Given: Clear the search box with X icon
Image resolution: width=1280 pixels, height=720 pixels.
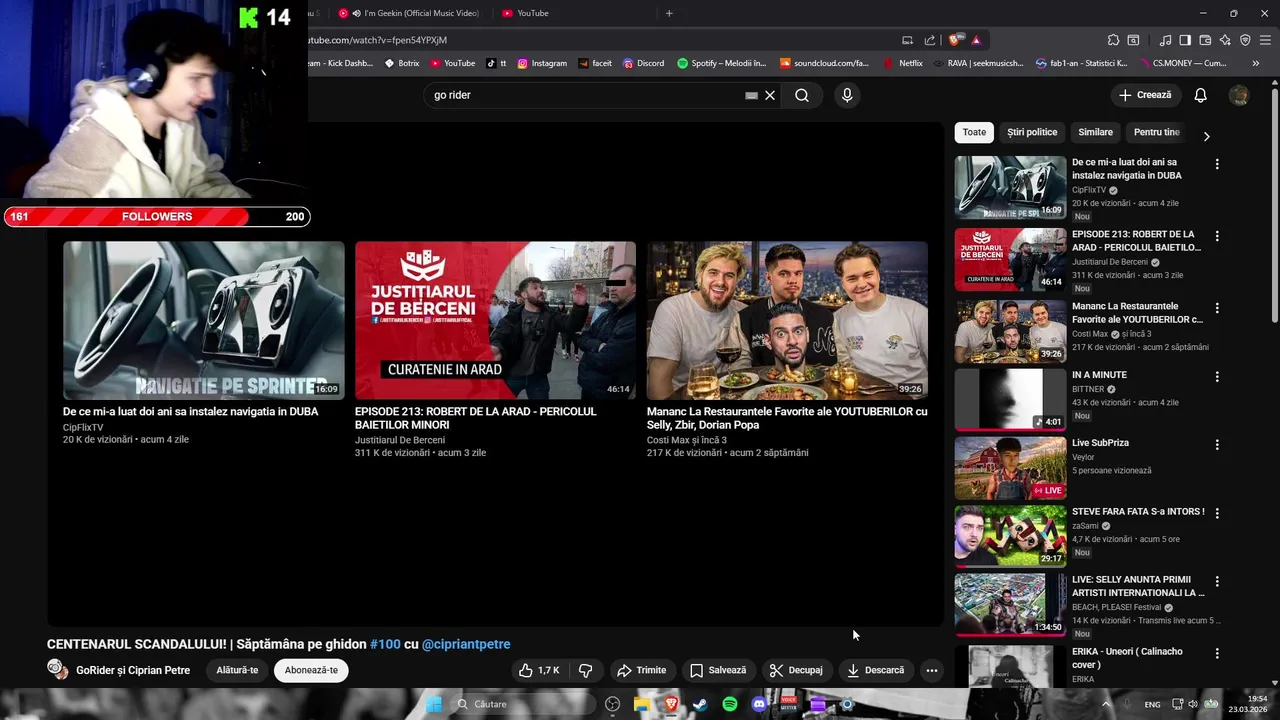Looking at the screenshot, I should (x=770, y=95).
